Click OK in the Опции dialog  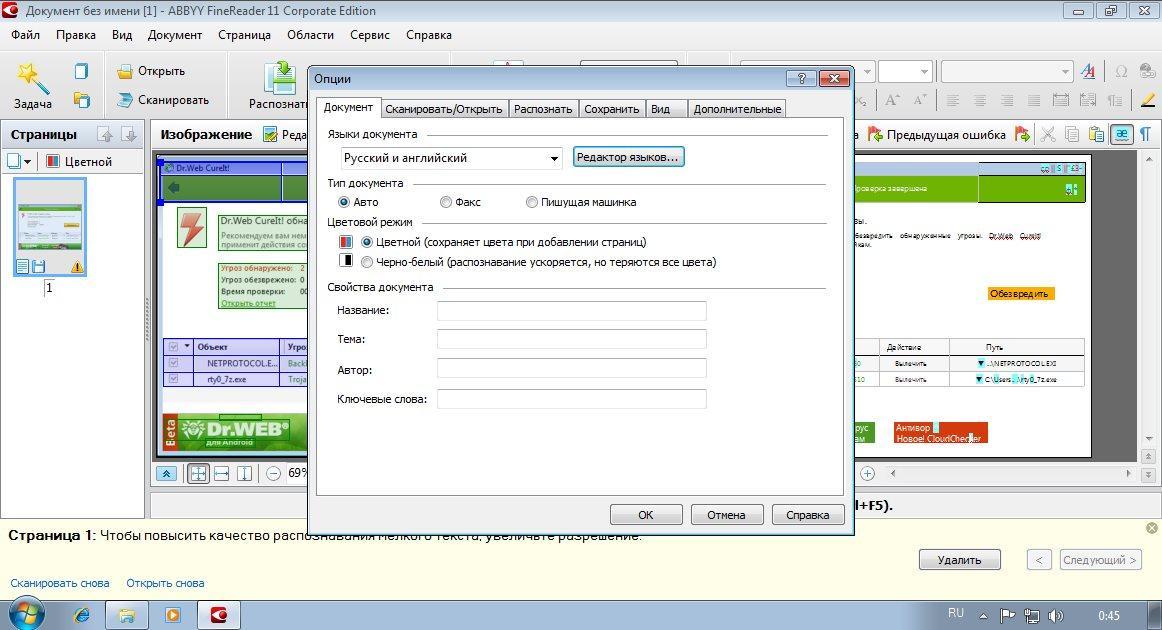645,514
